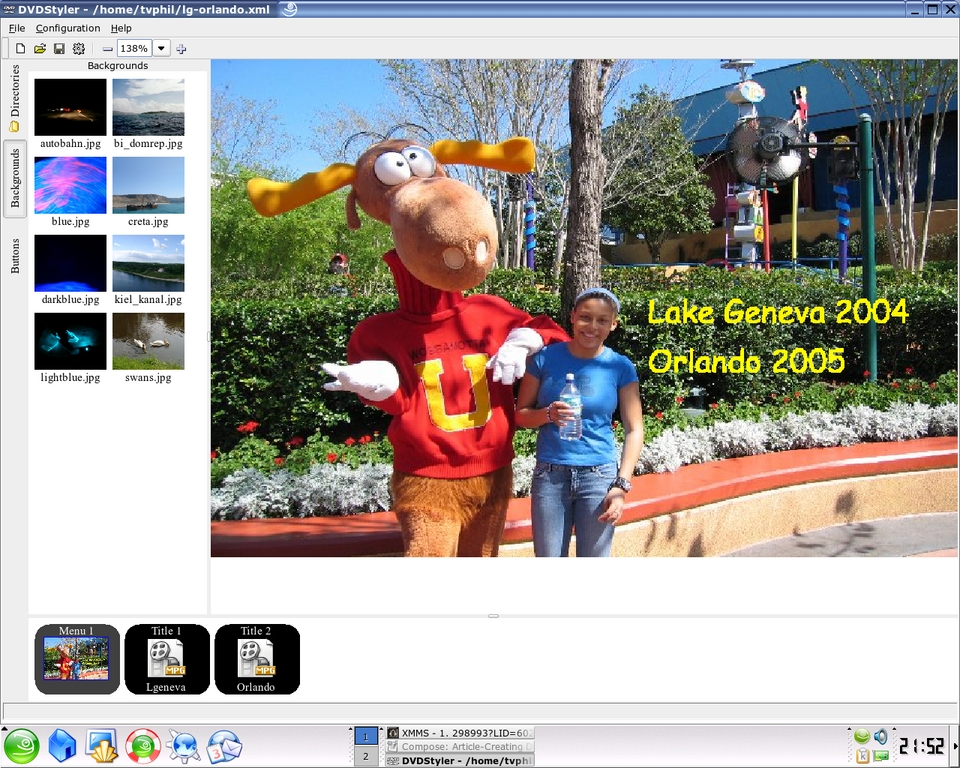
Task: Select the Menu 1 item in timeline
Action: point(77,659)
